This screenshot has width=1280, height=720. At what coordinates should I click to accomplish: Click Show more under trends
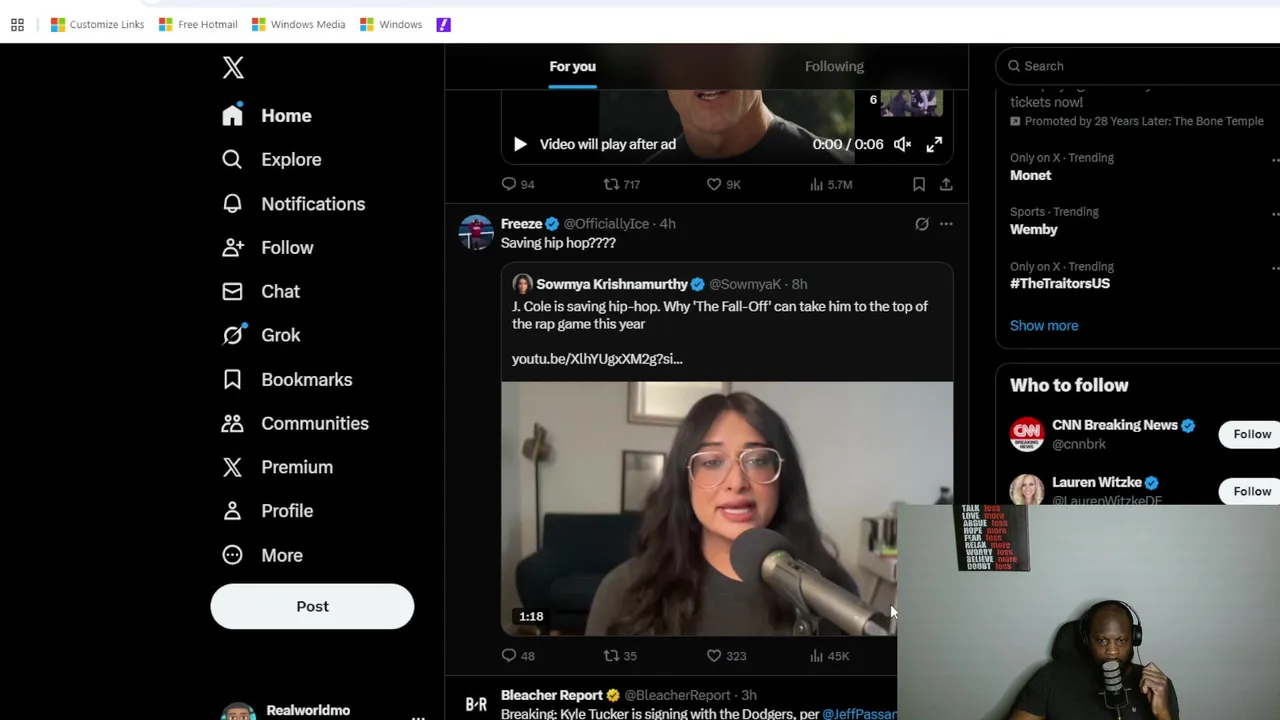point(1044,326)
